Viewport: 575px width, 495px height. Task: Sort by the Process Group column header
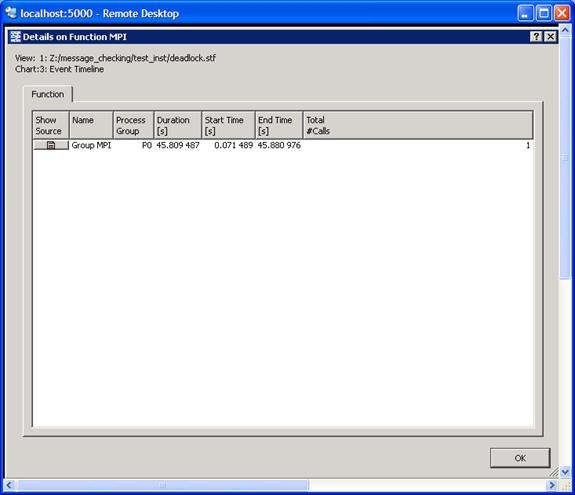(133, 125)
